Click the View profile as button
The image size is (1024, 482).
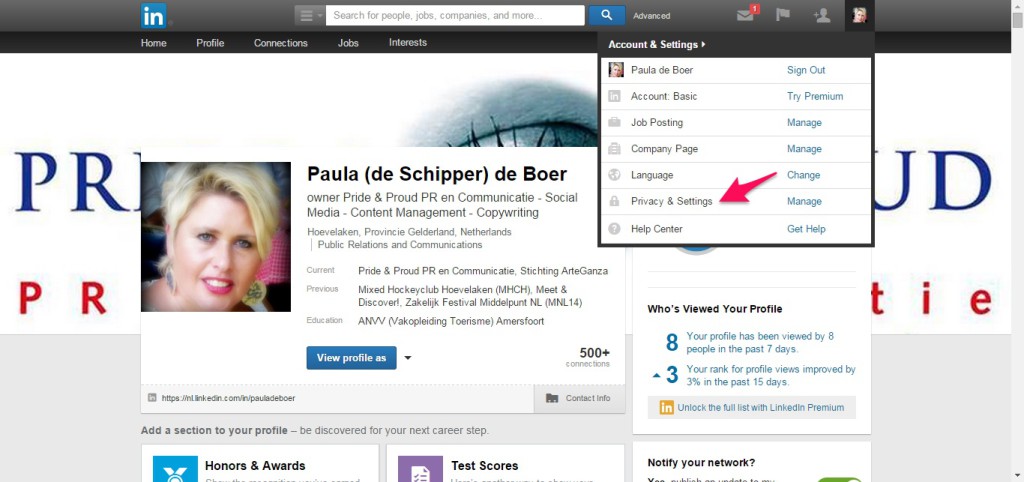pos(351,358)
